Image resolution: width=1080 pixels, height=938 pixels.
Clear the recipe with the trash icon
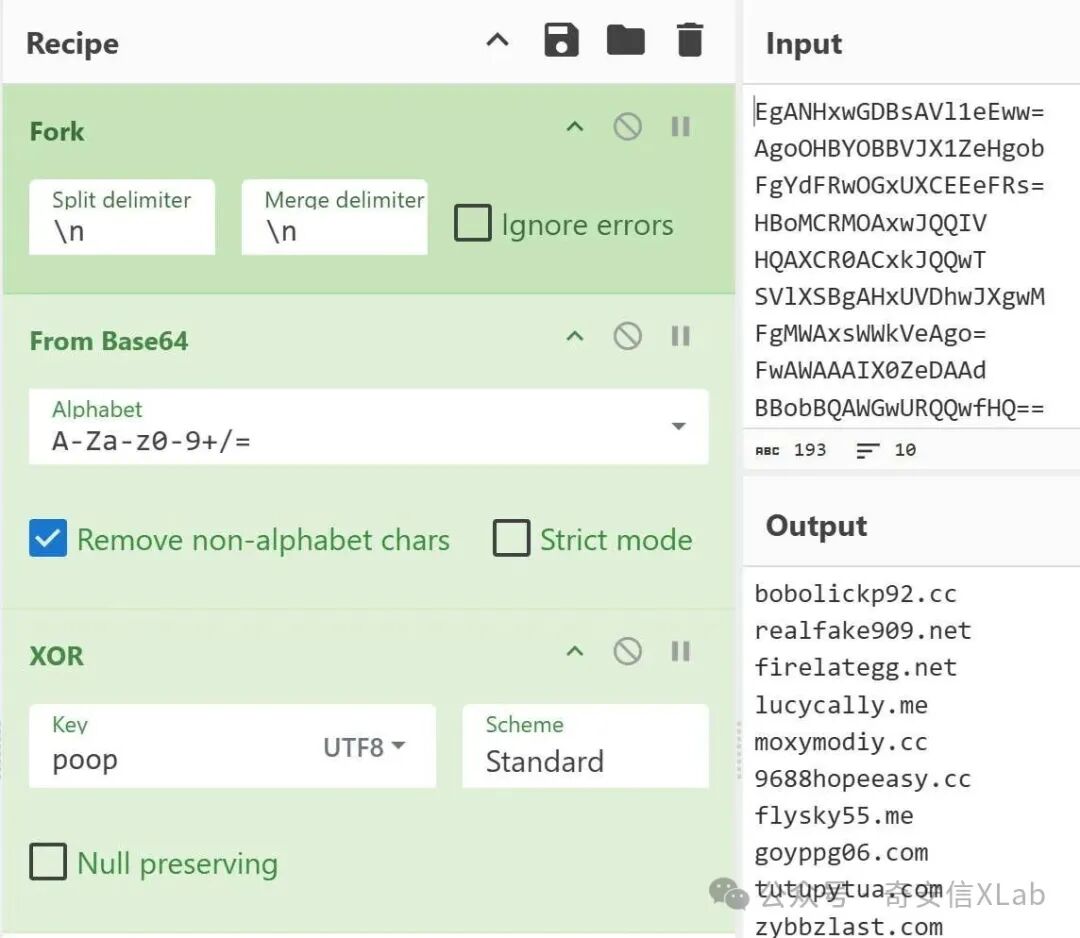[689, 40]
